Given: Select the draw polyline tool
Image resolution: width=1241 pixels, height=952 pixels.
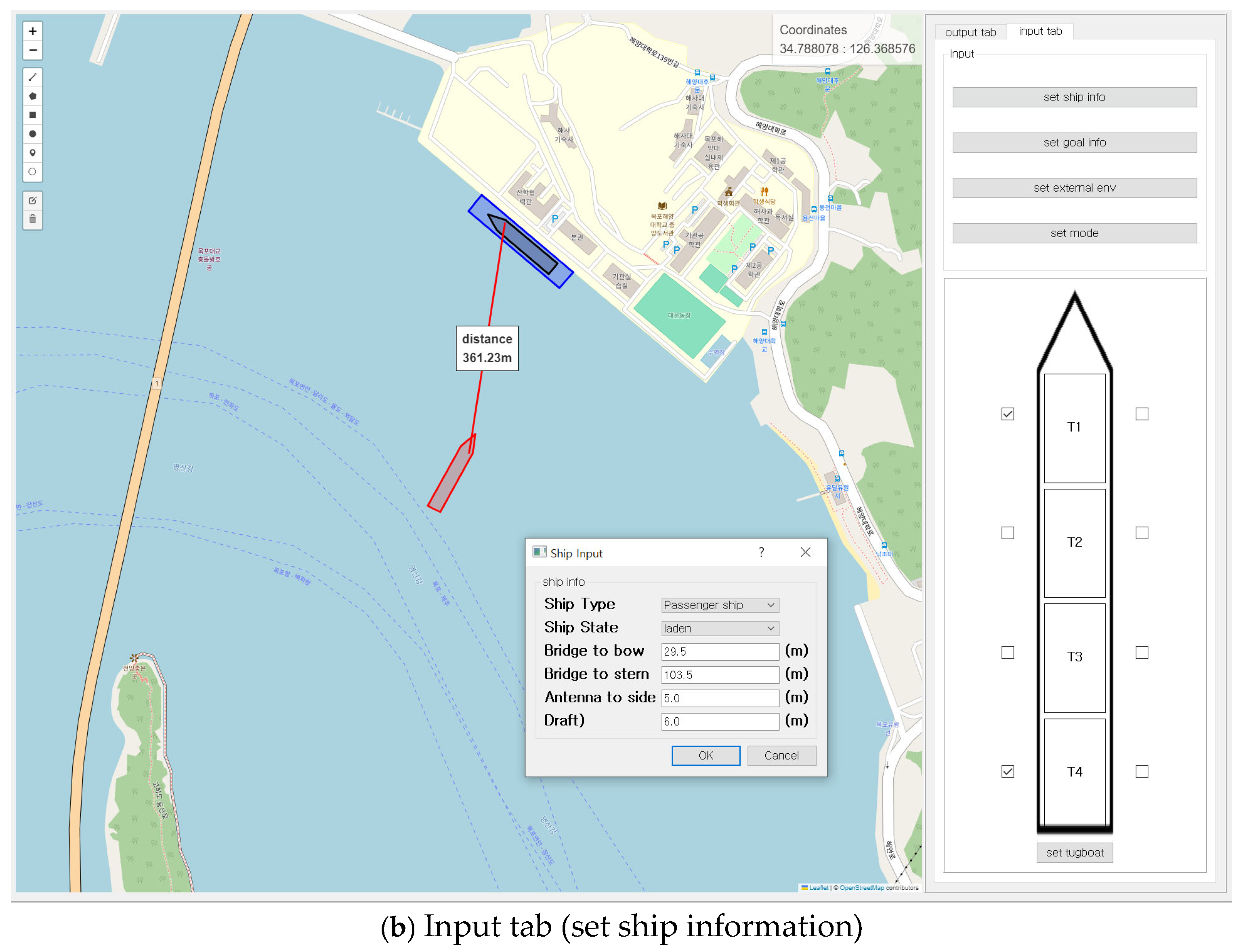Looking at the screenshot, I should click(x=32, y=77).
